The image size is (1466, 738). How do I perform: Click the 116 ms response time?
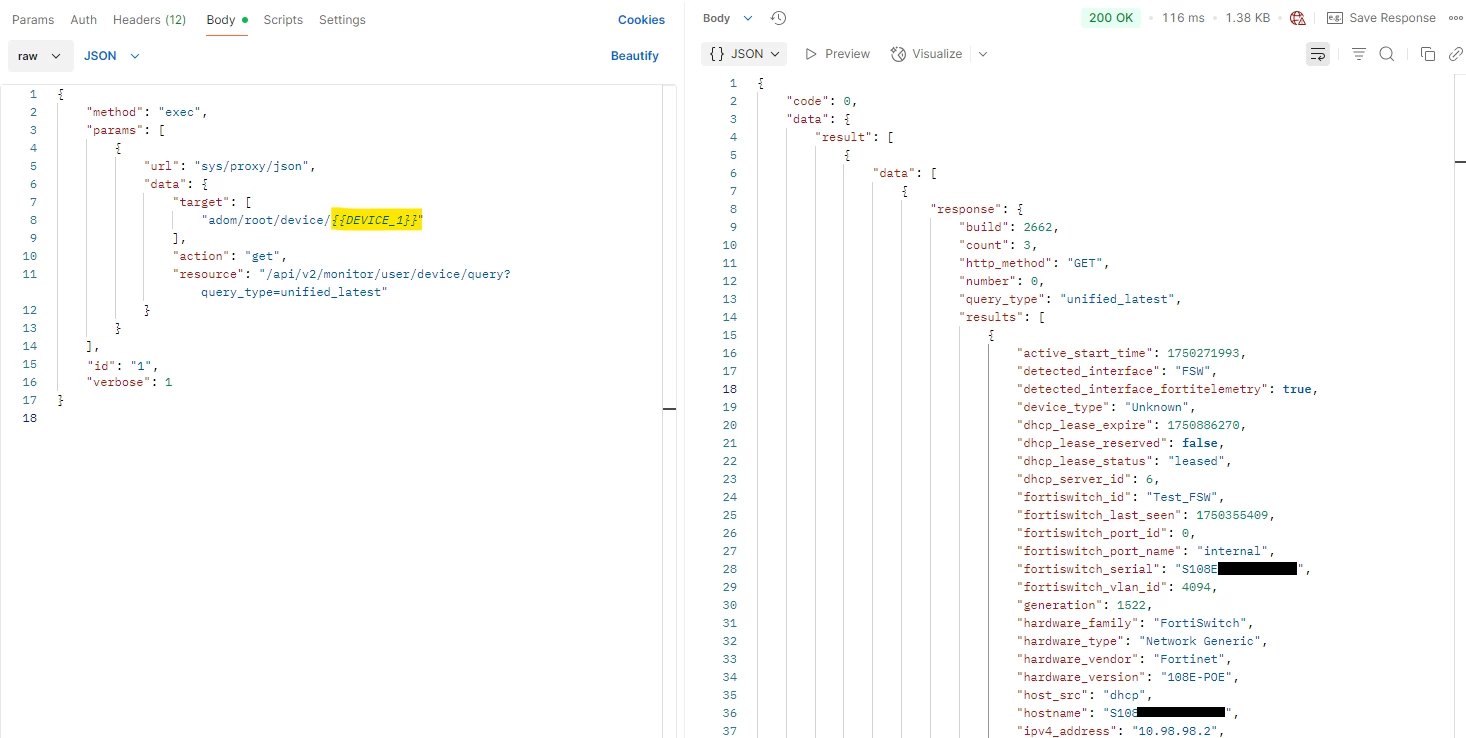1183,18
